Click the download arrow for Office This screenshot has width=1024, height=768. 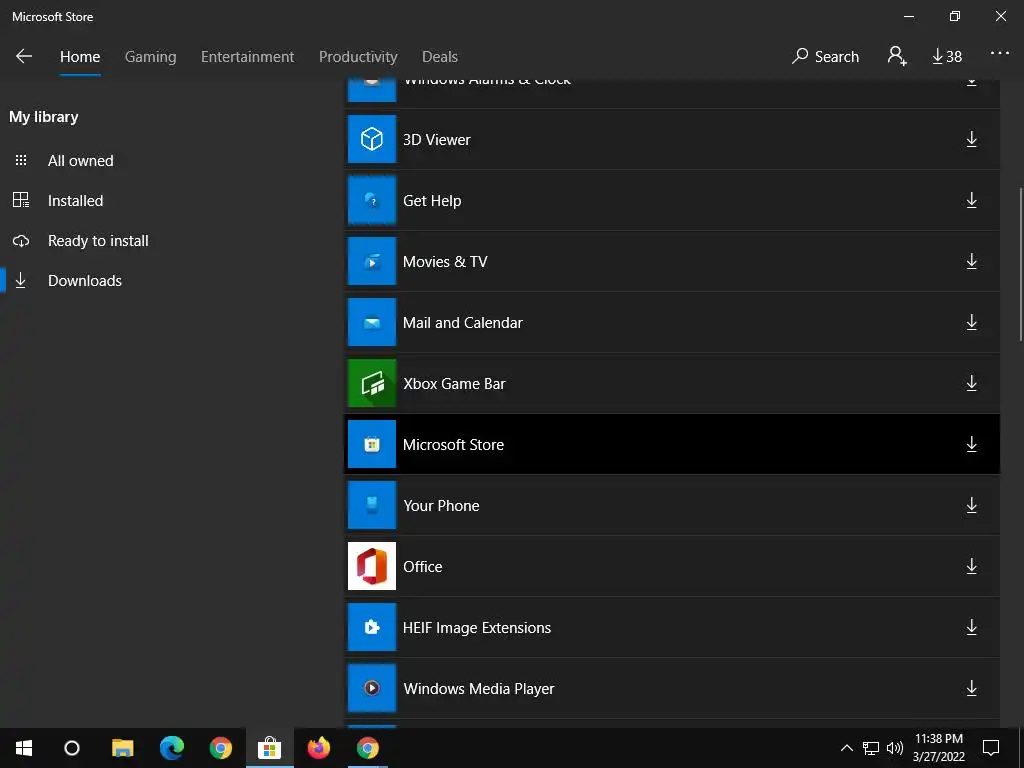point(971,566)
